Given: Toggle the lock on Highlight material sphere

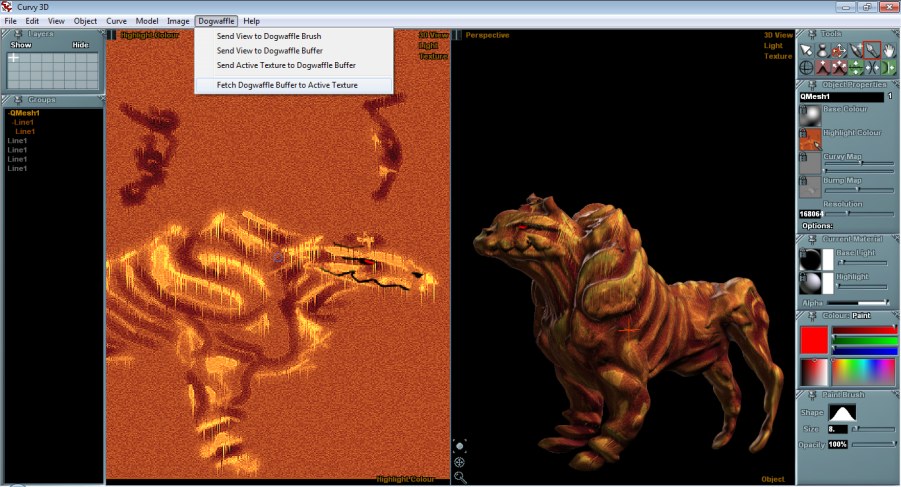Looking at the screenshot, I should (x=803, y=276).
